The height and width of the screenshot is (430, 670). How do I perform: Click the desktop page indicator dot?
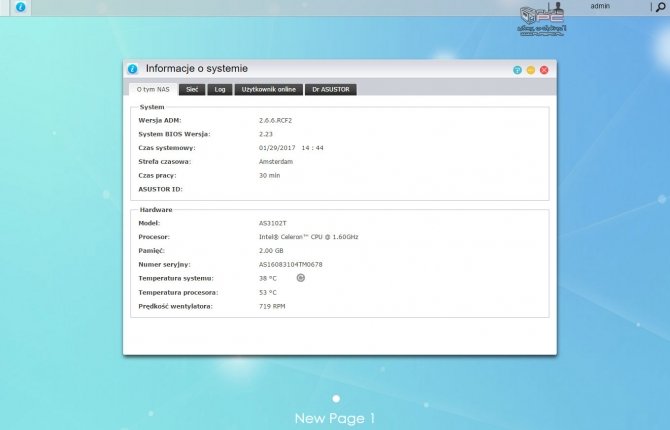coord(336,398)
